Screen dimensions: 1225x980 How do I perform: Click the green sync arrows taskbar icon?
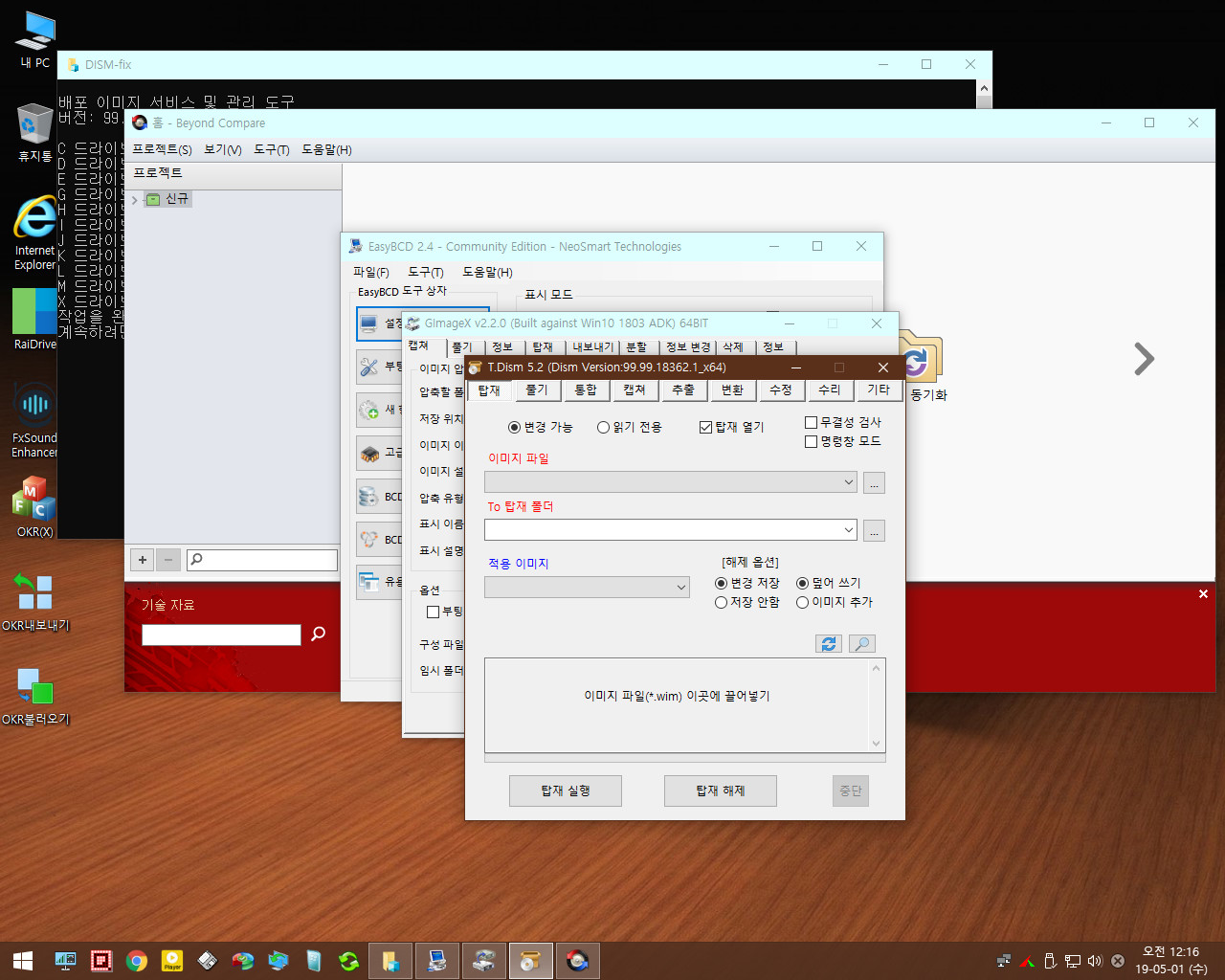(349, 961)
